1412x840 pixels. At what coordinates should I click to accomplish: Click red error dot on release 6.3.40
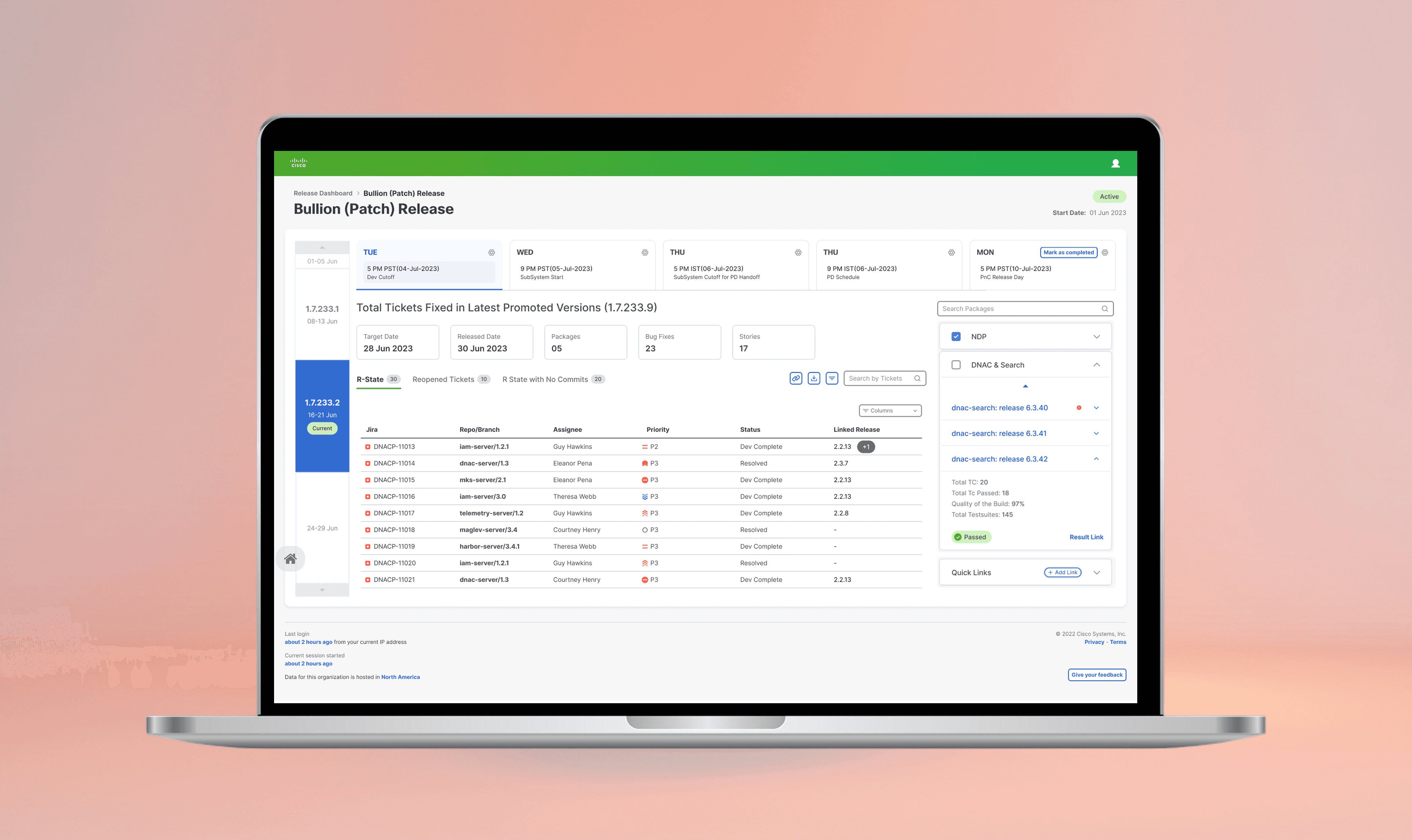[x=1079, y=408]
